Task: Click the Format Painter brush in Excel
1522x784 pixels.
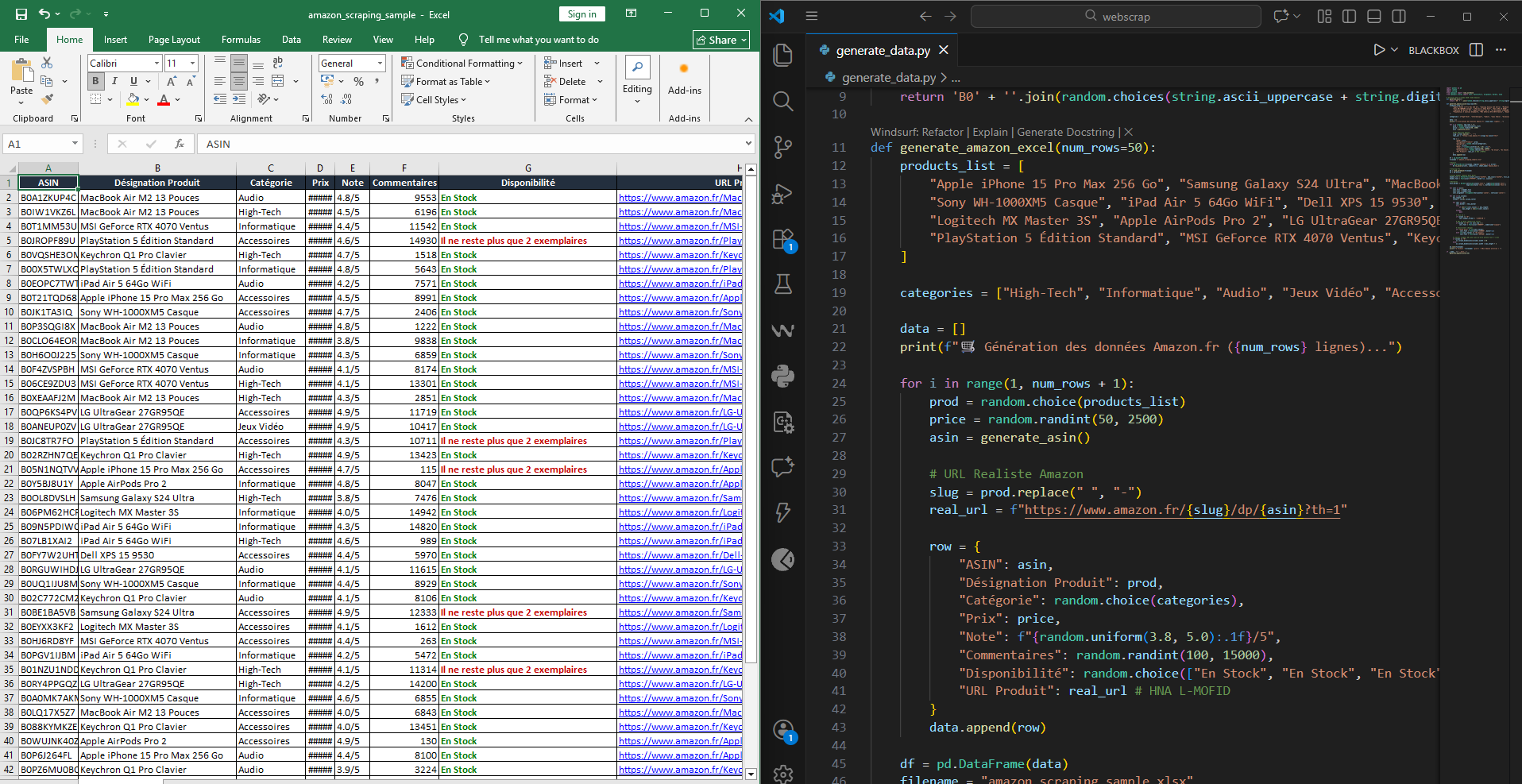Action: (x=48, y=99)
